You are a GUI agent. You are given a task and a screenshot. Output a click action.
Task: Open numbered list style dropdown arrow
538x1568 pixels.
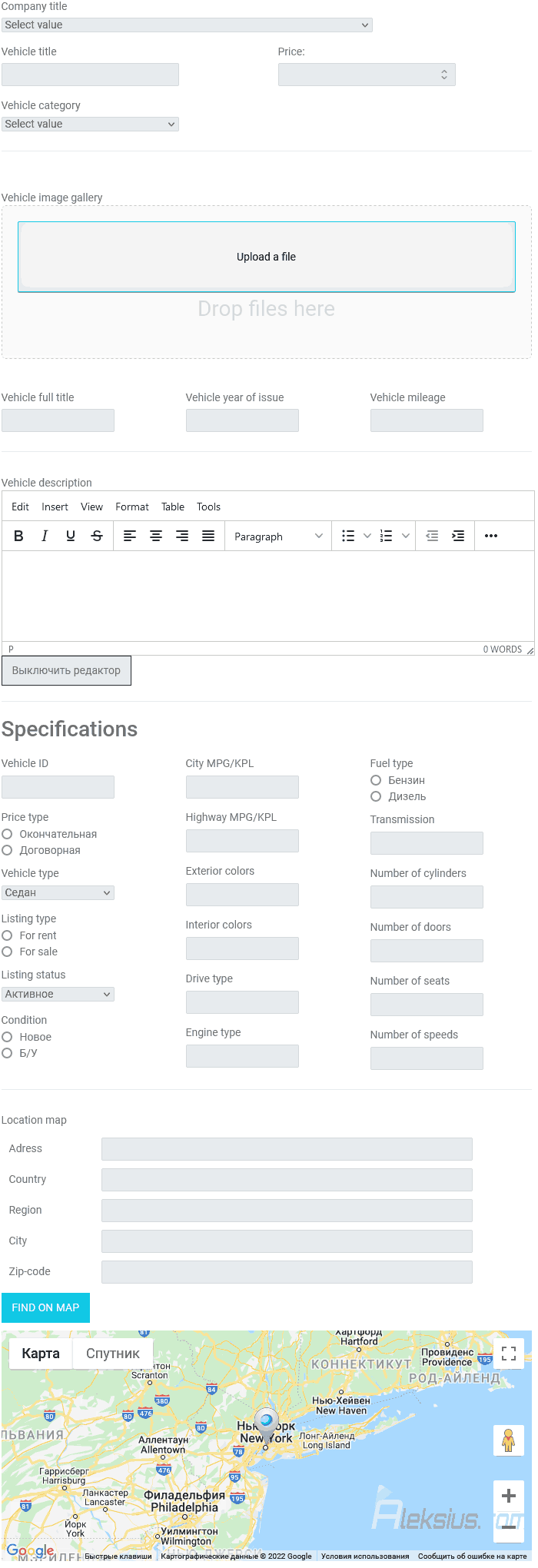406,536
